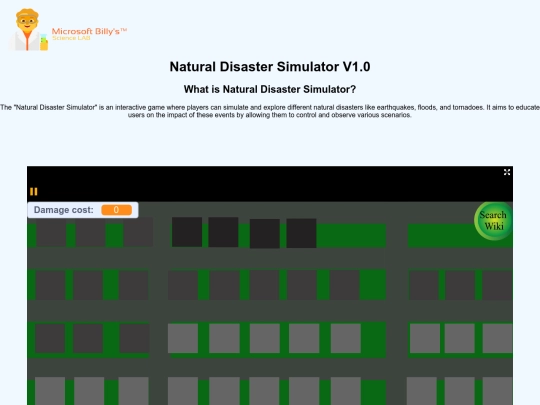Screen dimensions: 540x405
Task: Open the green Search Wiki button
Action: tap(493, 220)
